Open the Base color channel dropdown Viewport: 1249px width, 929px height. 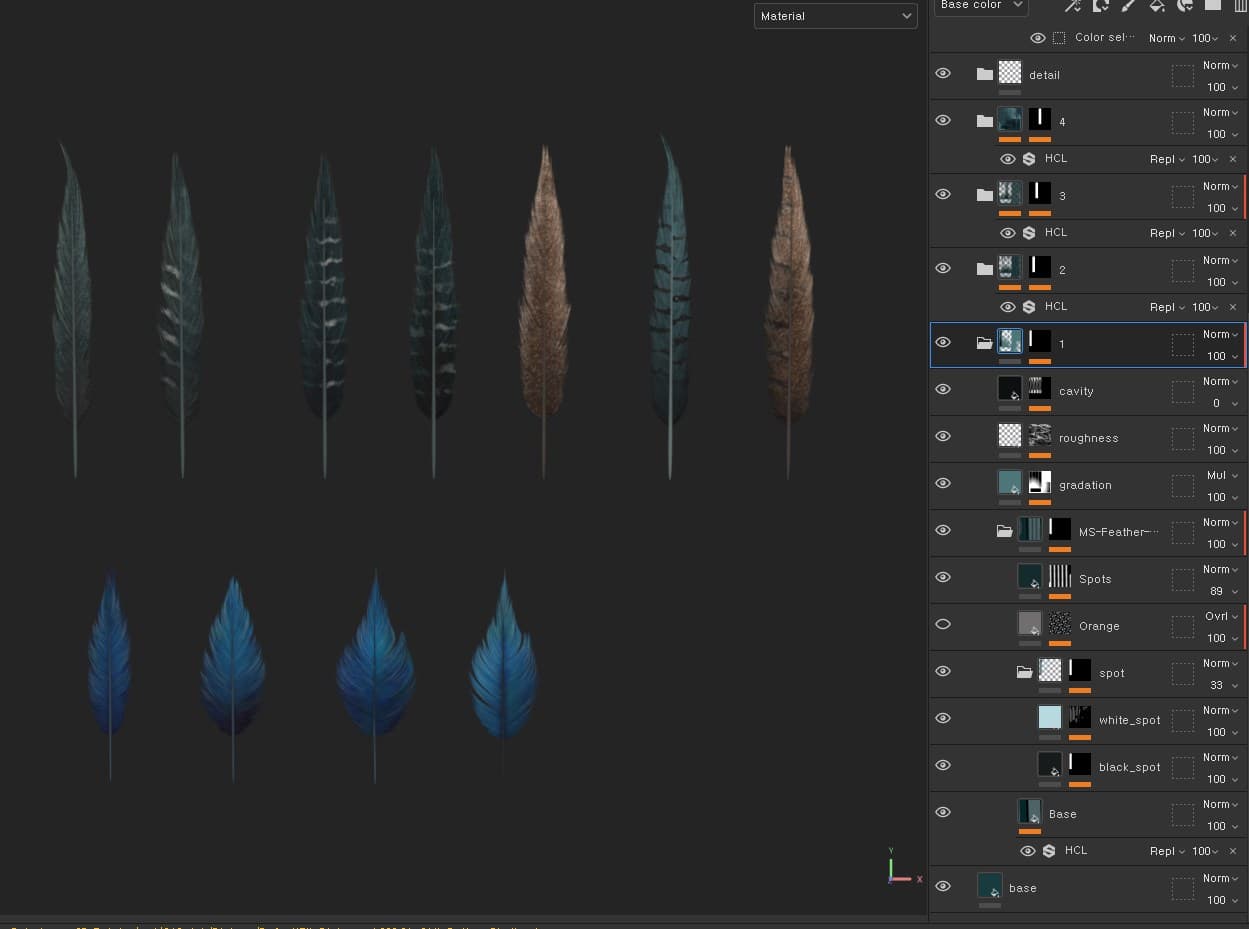point(981,6)
